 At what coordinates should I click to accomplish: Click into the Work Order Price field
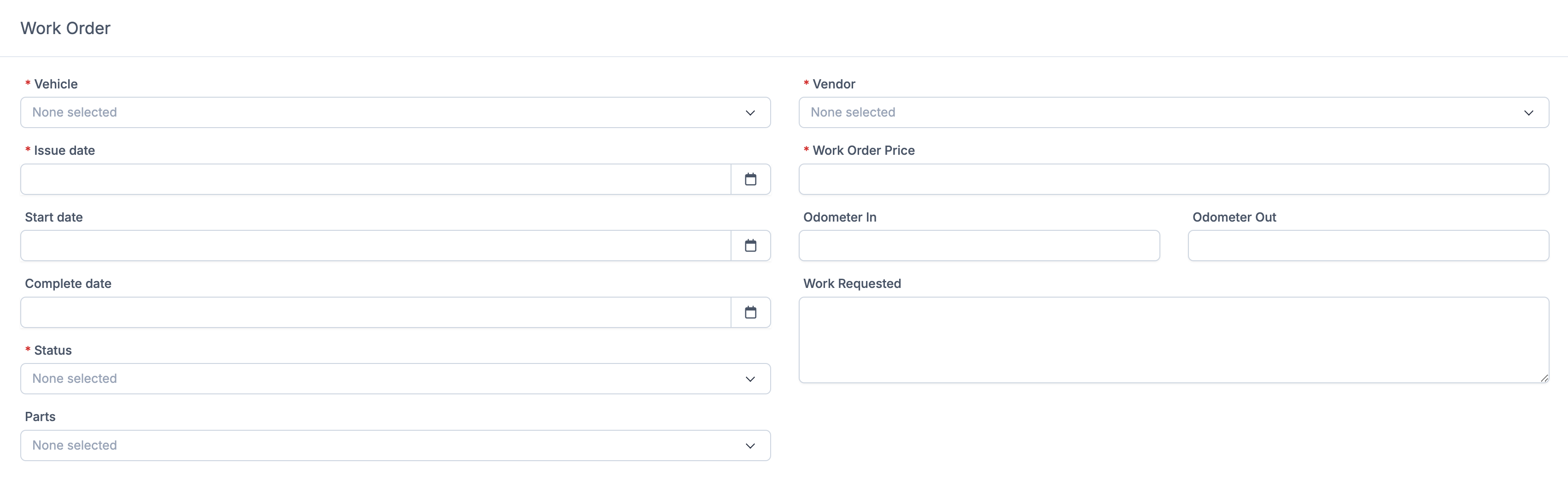pos(1174,179)
